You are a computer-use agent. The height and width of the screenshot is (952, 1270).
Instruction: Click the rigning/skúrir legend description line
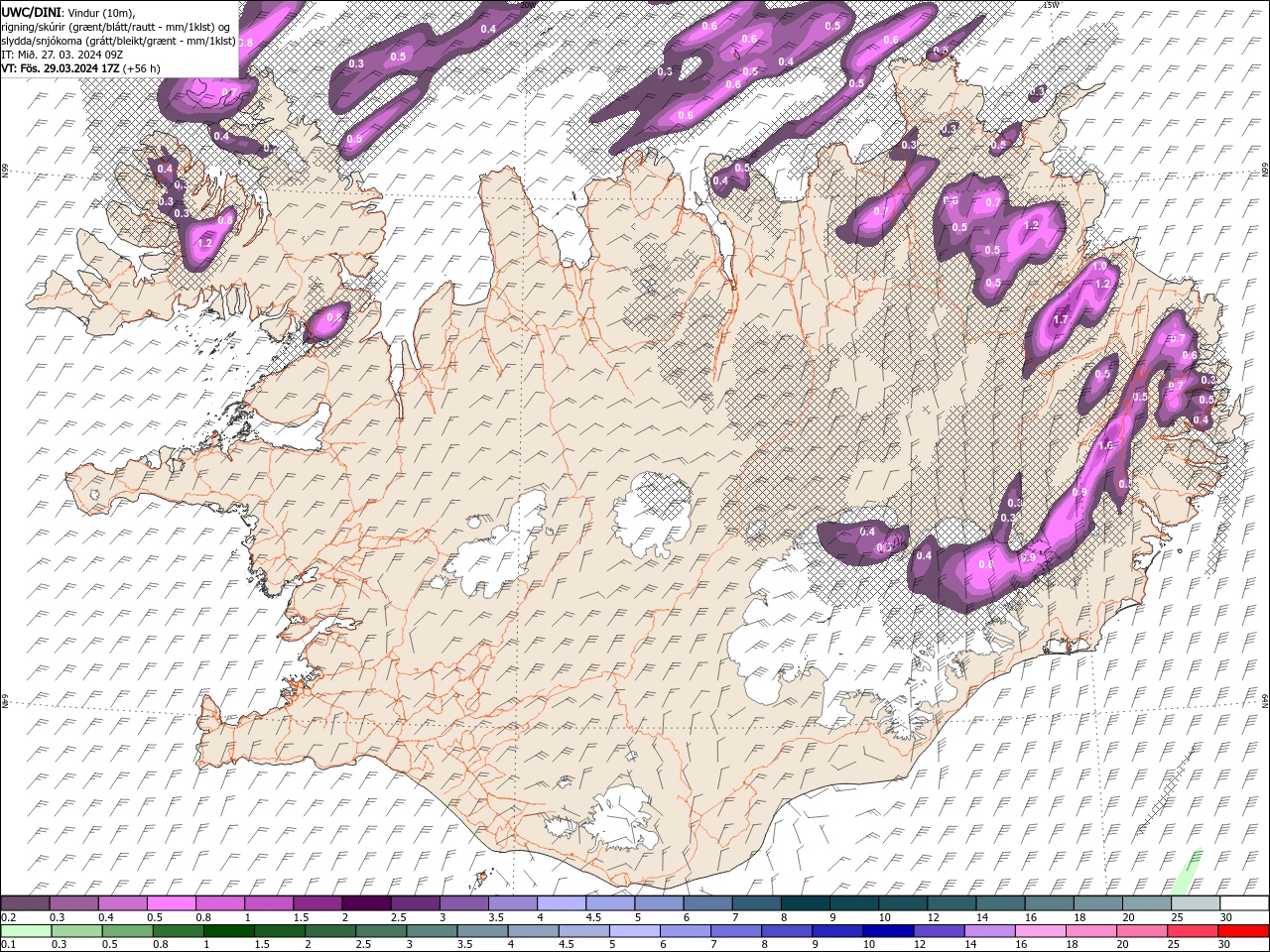coord(117,27)
